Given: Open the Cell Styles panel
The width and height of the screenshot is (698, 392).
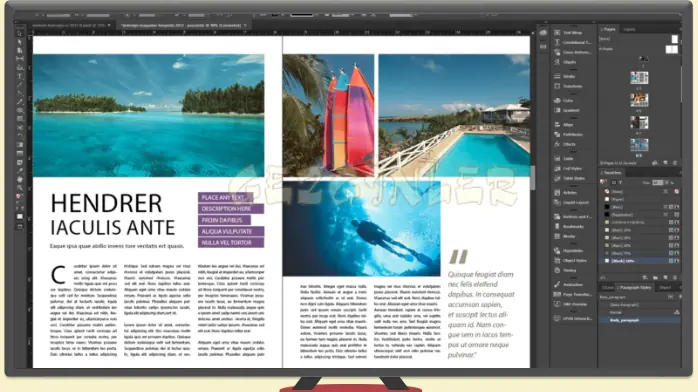Looking at the screenshot, I should 568,169.
